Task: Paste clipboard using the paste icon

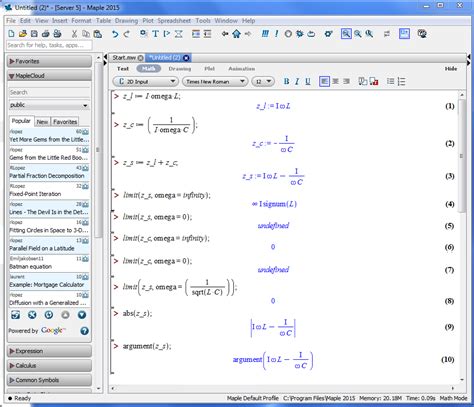Action: [98, 34]
